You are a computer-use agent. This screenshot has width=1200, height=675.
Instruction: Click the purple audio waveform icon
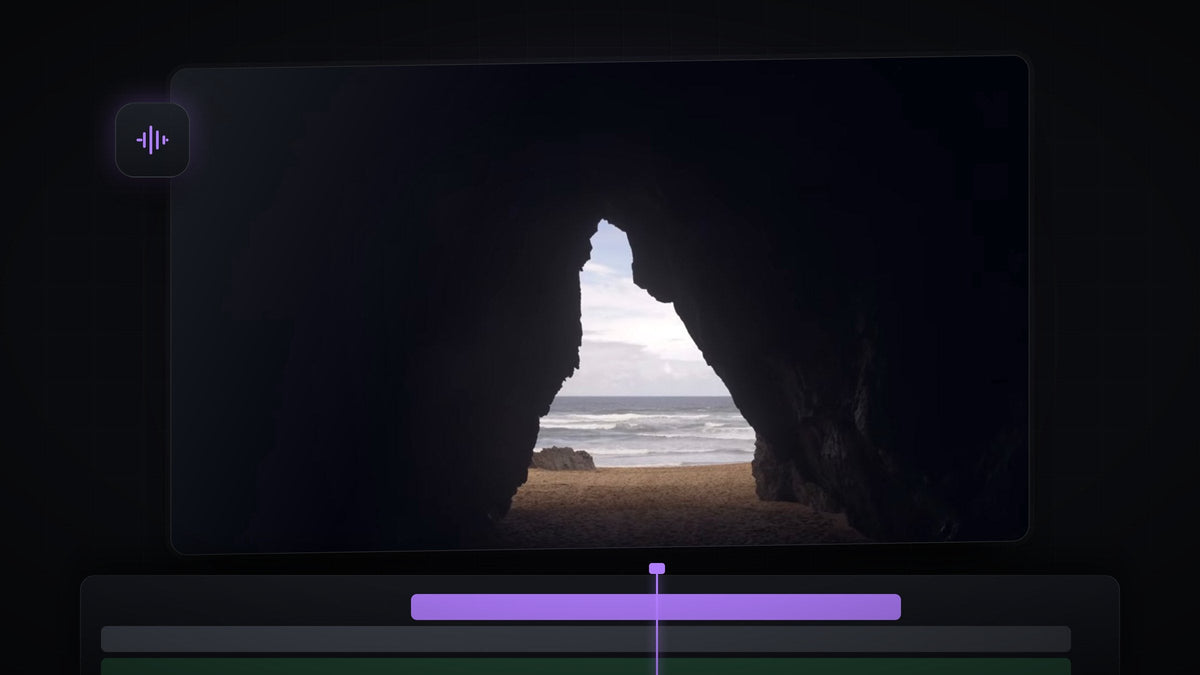pos(152,140)
